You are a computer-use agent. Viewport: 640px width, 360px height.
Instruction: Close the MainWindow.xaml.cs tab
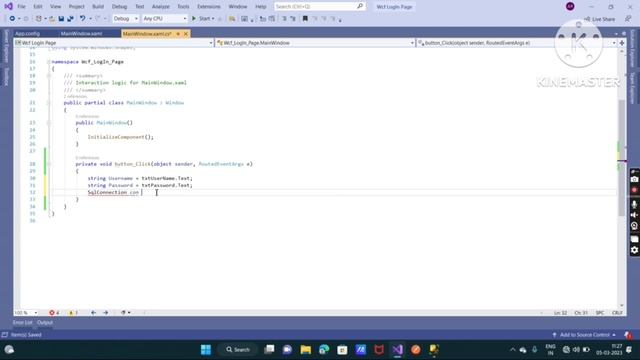click(186, 33)
